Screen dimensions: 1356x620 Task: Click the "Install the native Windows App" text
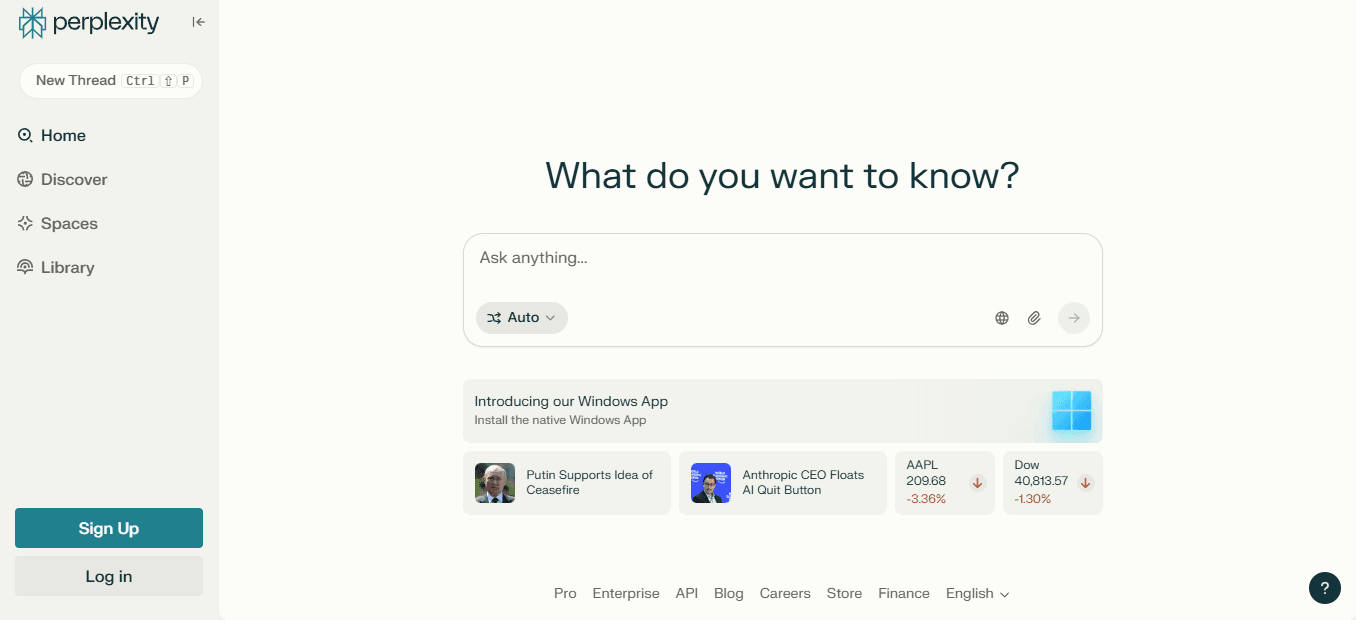560,421
